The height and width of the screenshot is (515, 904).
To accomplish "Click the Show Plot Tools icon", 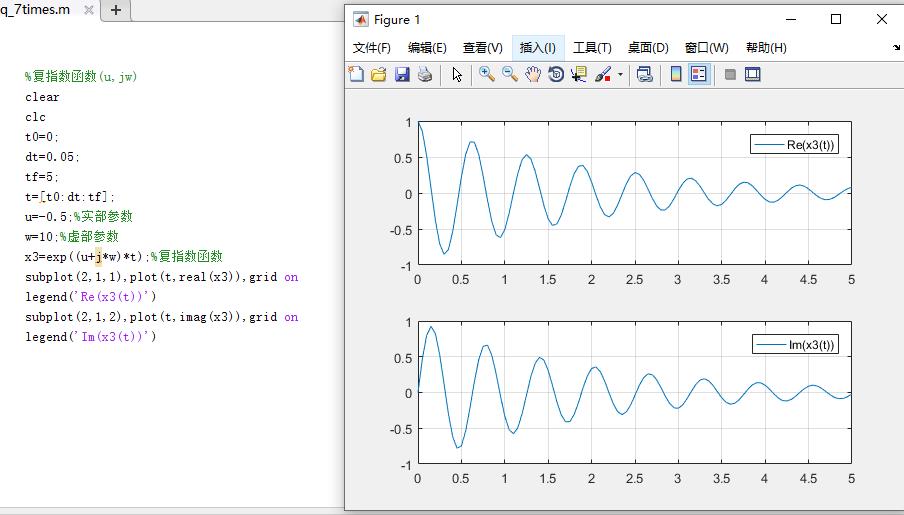I will (x=752, y=74).
